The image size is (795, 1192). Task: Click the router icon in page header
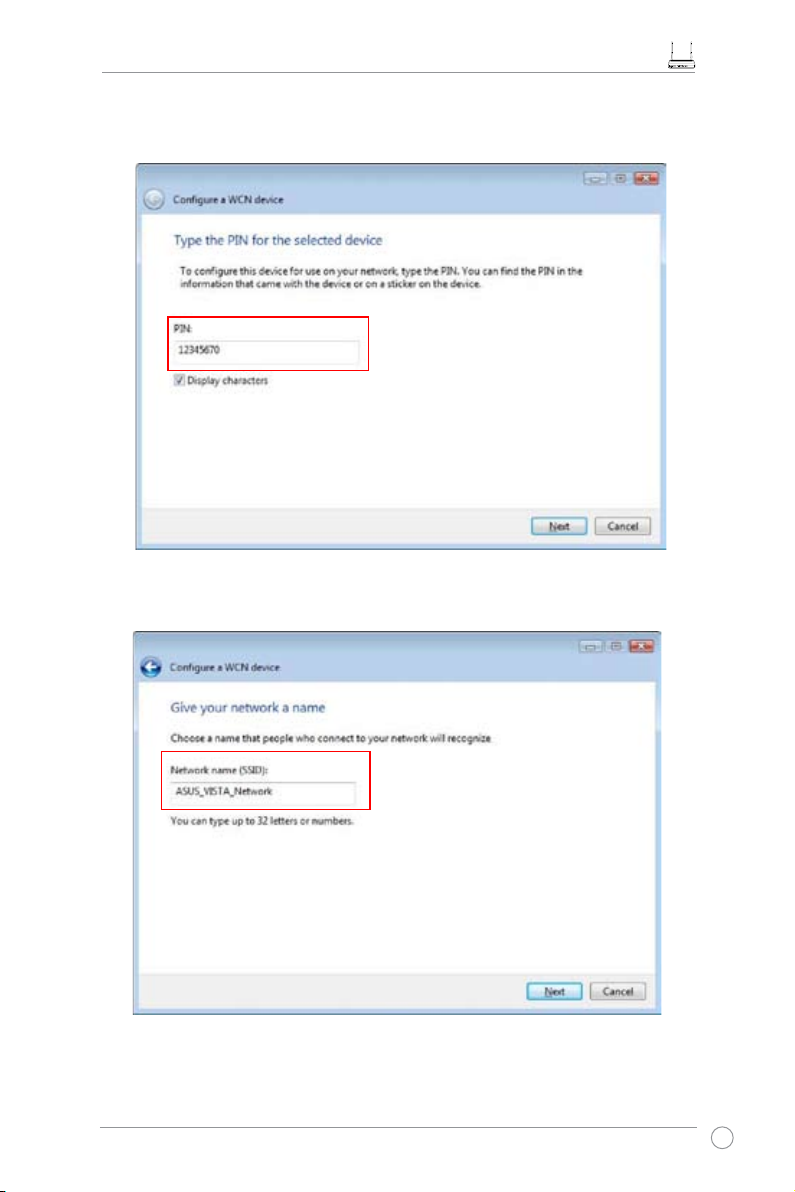681,56
